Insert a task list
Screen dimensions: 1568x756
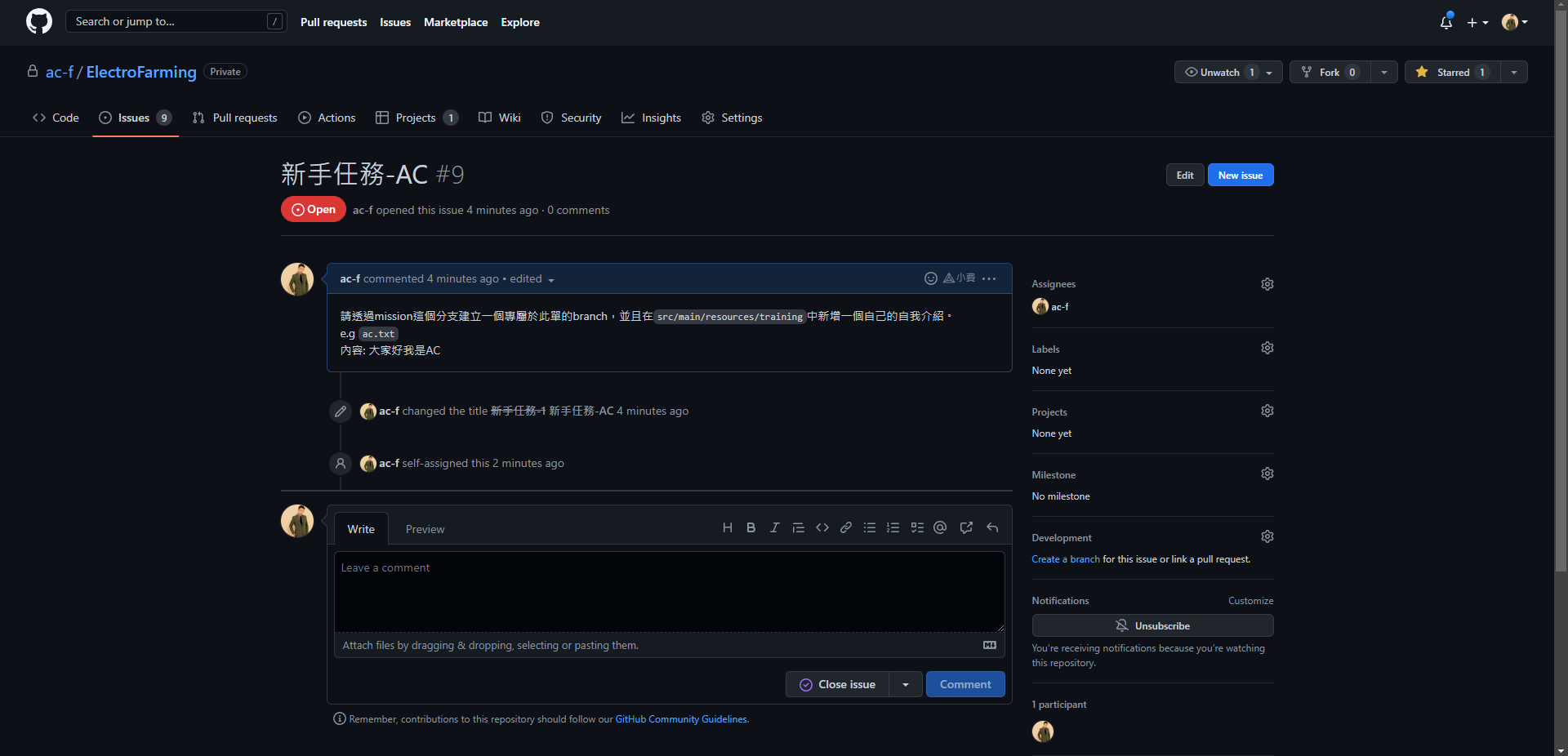pos(917,527)
